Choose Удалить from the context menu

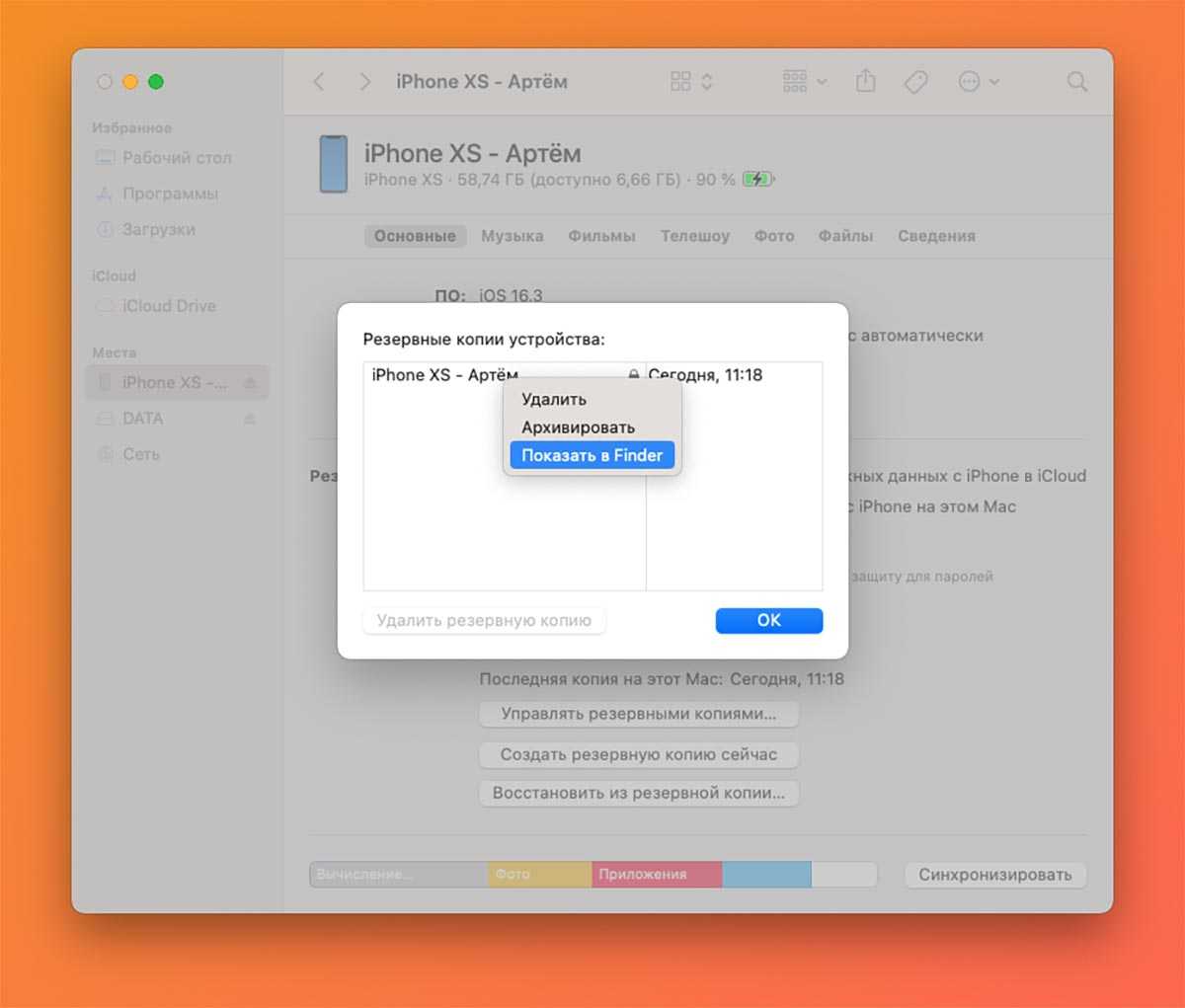[554, 399]
